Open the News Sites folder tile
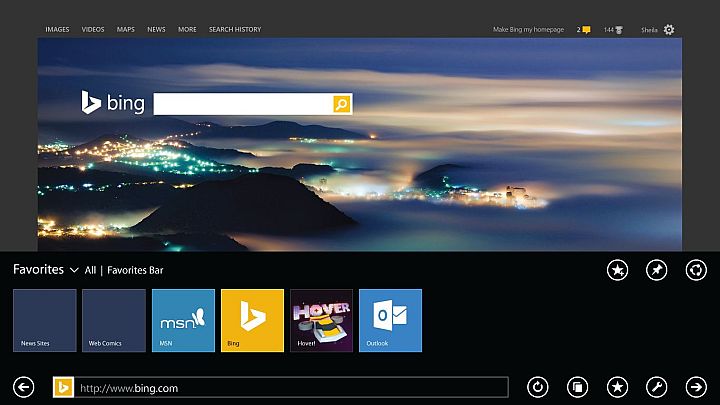The image size is (720, 405). click(x=45, y=321)
